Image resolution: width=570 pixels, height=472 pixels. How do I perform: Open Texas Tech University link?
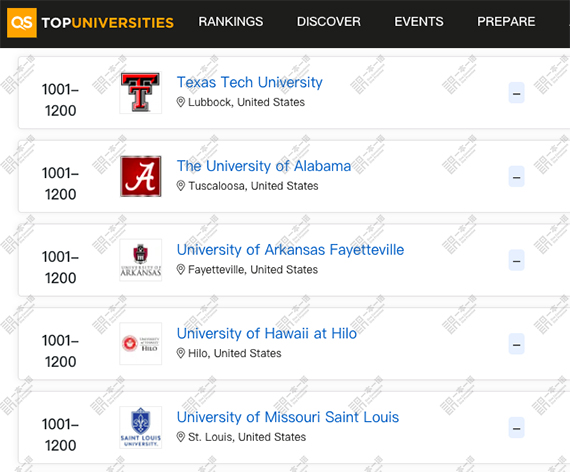[249, 83]
